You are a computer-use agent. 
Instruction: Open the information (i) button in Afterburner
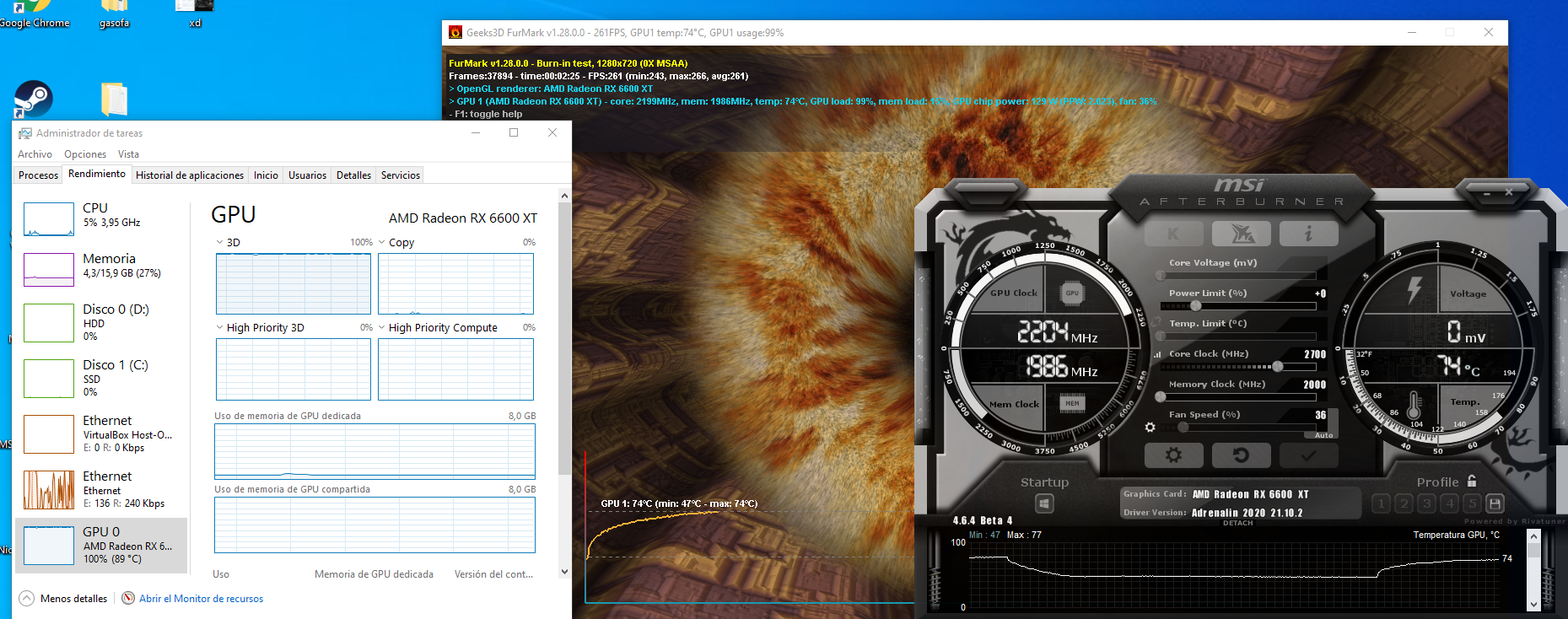[x=1308, y=234]
